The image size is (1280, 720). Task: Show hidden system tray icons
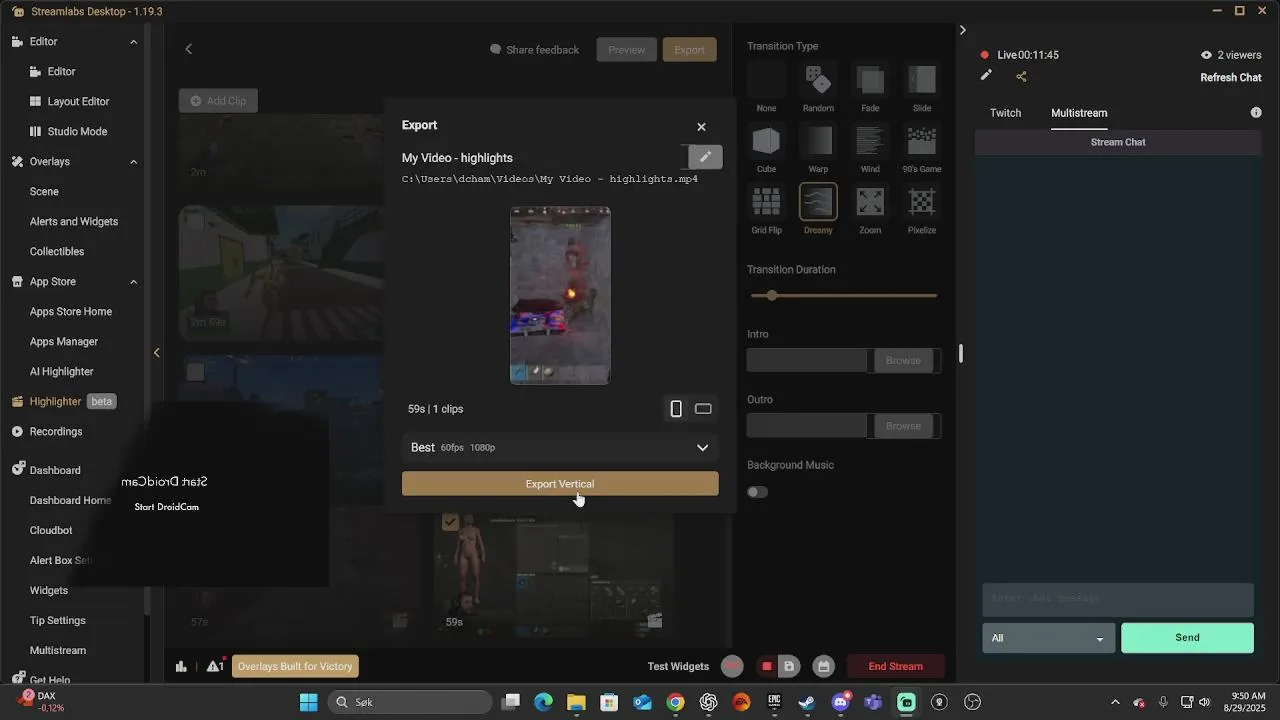(x=1115, y=702)
